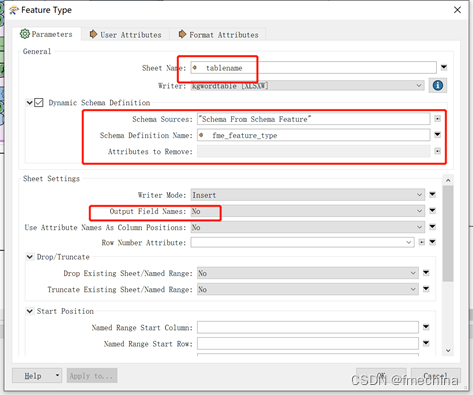473x395 pixels.
Task: Open the Writer dropdown
Action: 307,86
